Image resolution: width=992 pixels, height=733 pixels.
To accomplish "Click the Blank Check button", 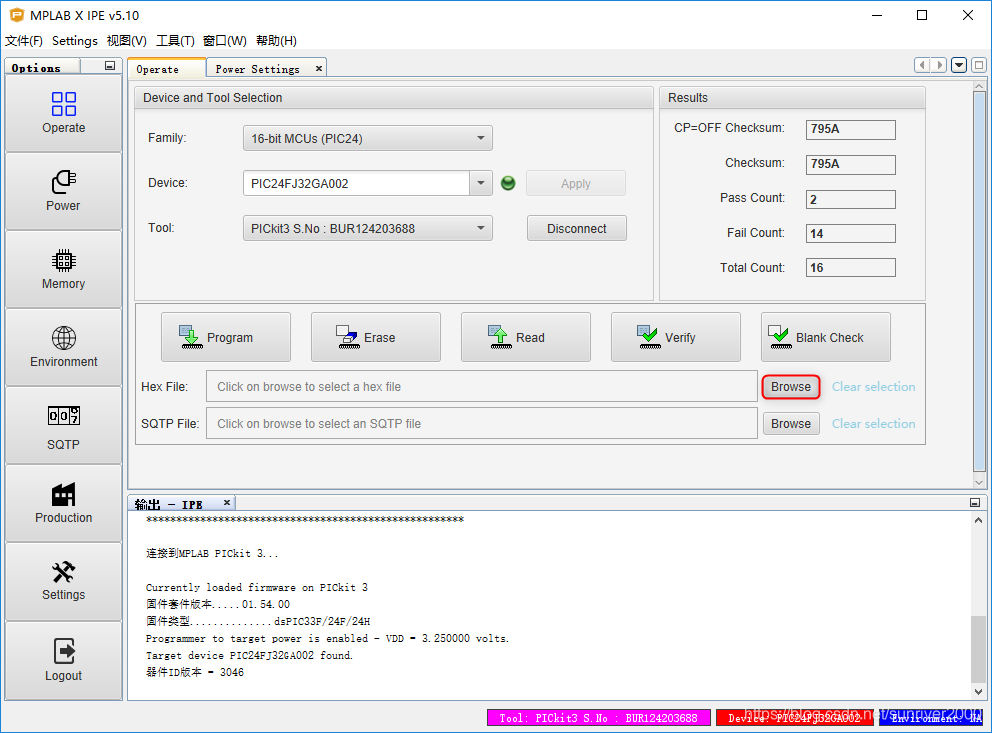I will [x=826, y=337].
